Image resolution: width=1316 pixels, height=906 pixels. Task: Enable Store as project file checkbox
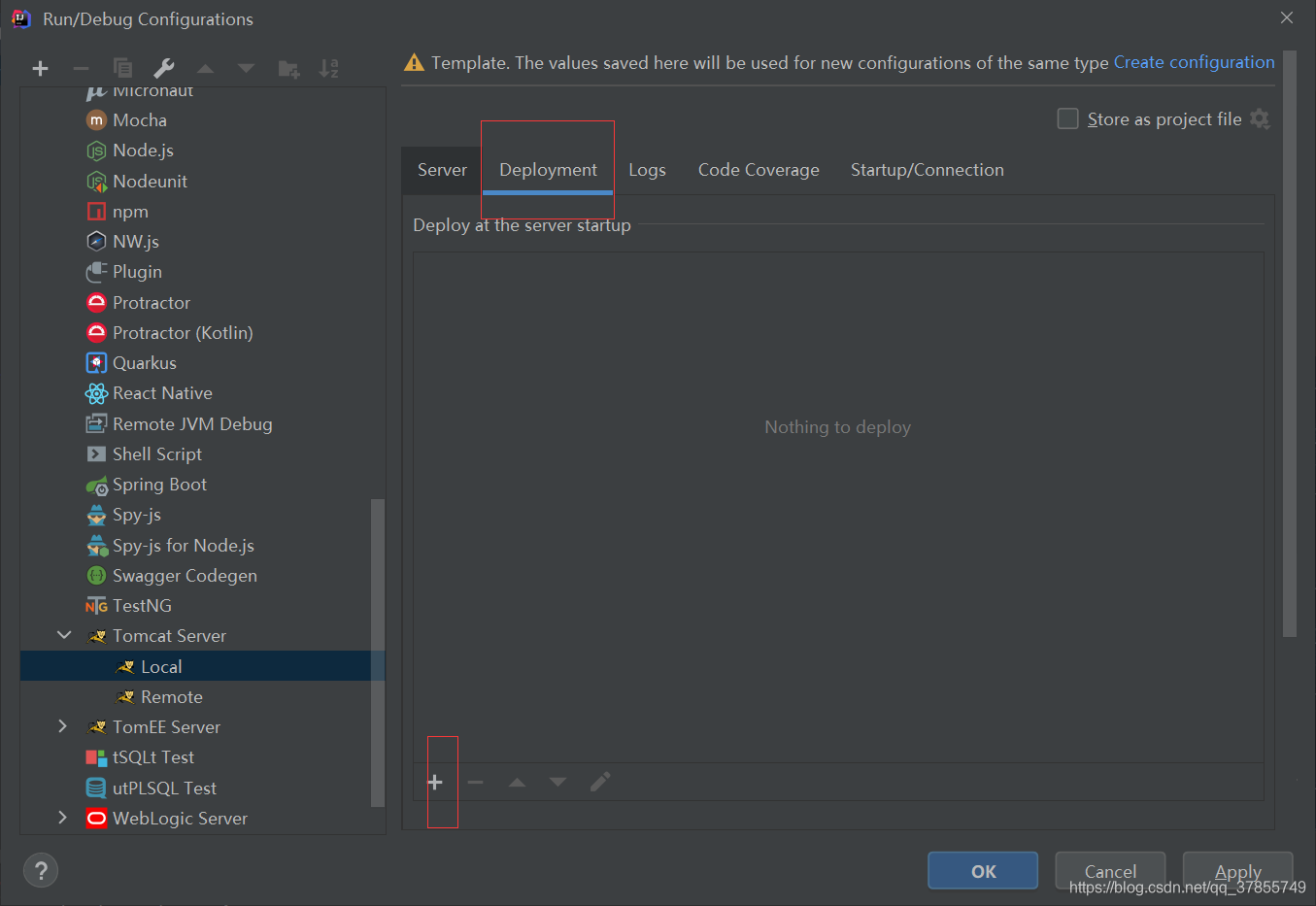1067,118
